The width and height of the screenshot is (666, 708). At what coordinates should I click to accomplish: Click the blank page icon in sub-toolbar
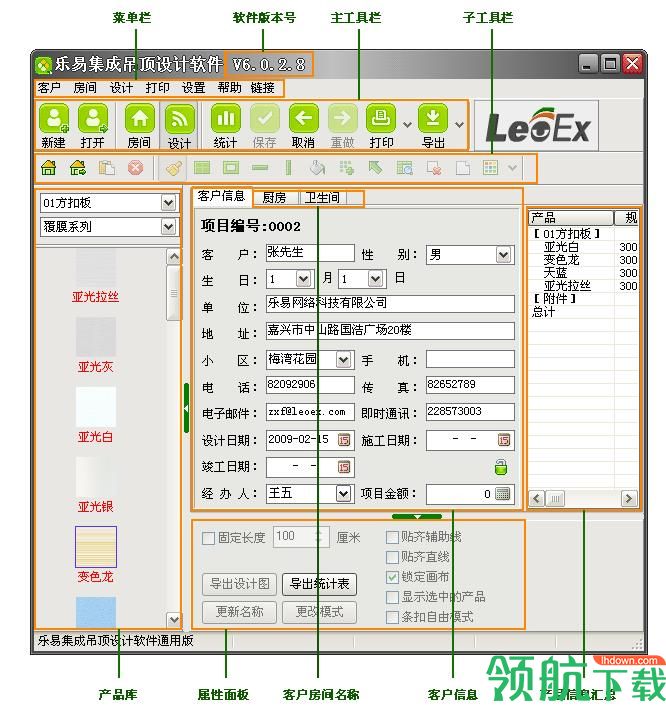[463, 168]
